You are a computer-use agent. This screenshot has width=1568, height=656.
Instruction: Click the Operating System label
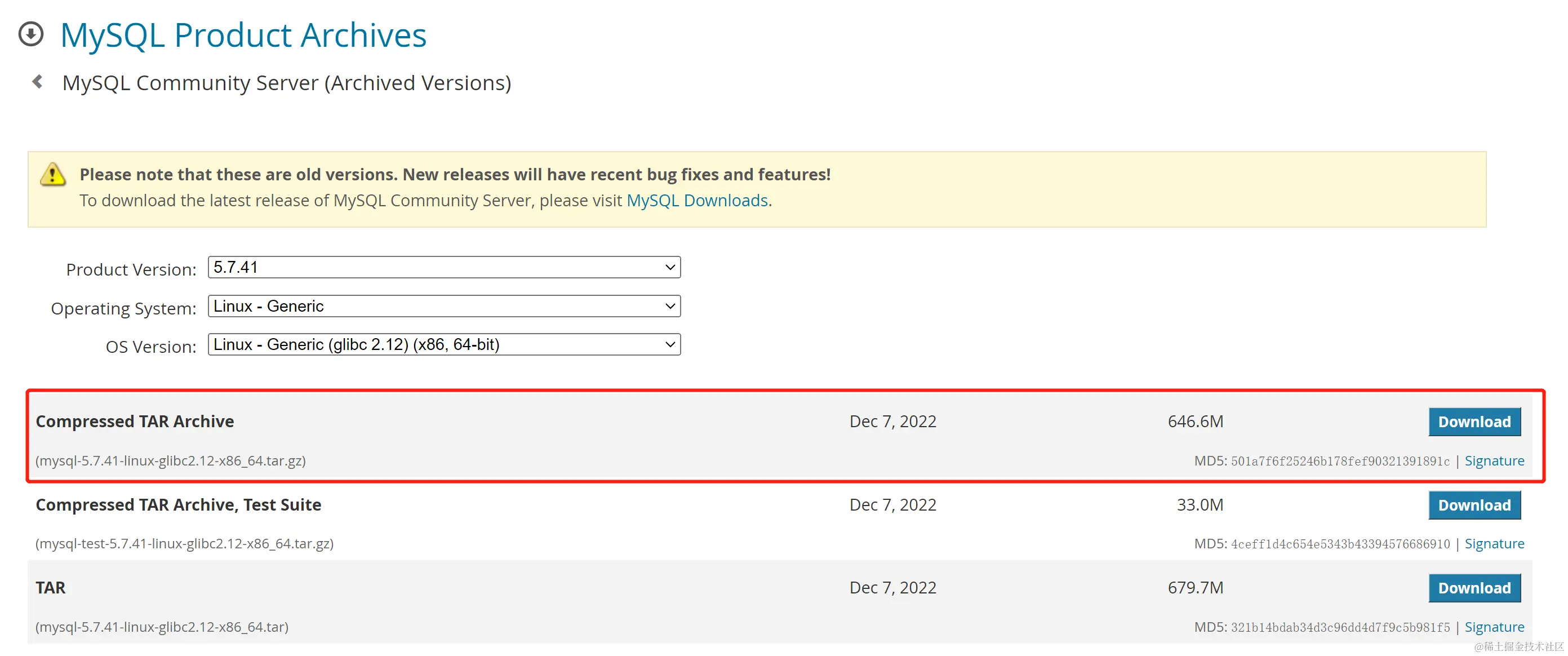click(123, 309)
